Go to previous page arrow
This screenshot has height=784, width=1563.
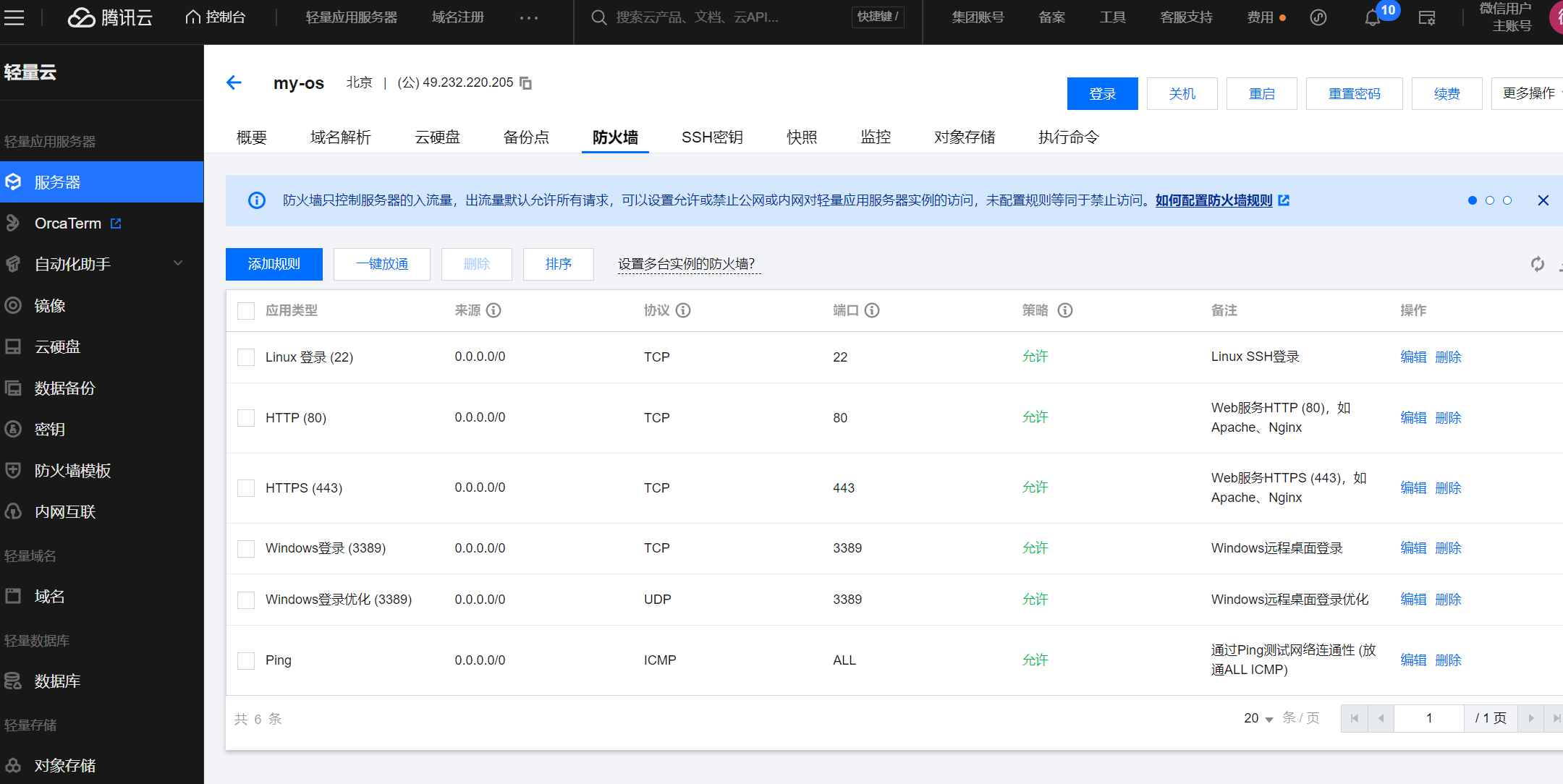tap(1381, 718)
